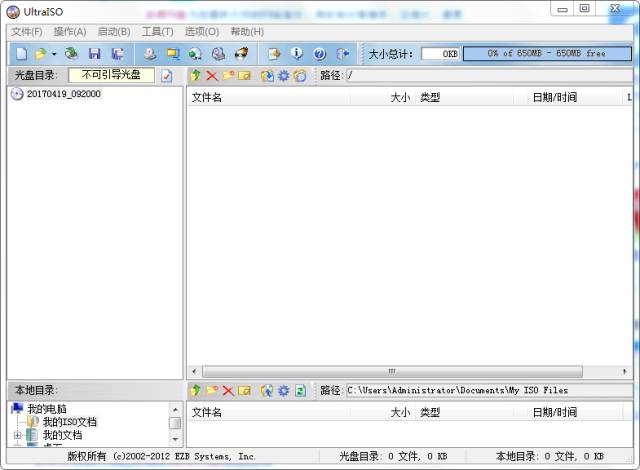The image size is (640, 470).
Task: Save the image with the floppy disk icon
Action: pos(95,53)
